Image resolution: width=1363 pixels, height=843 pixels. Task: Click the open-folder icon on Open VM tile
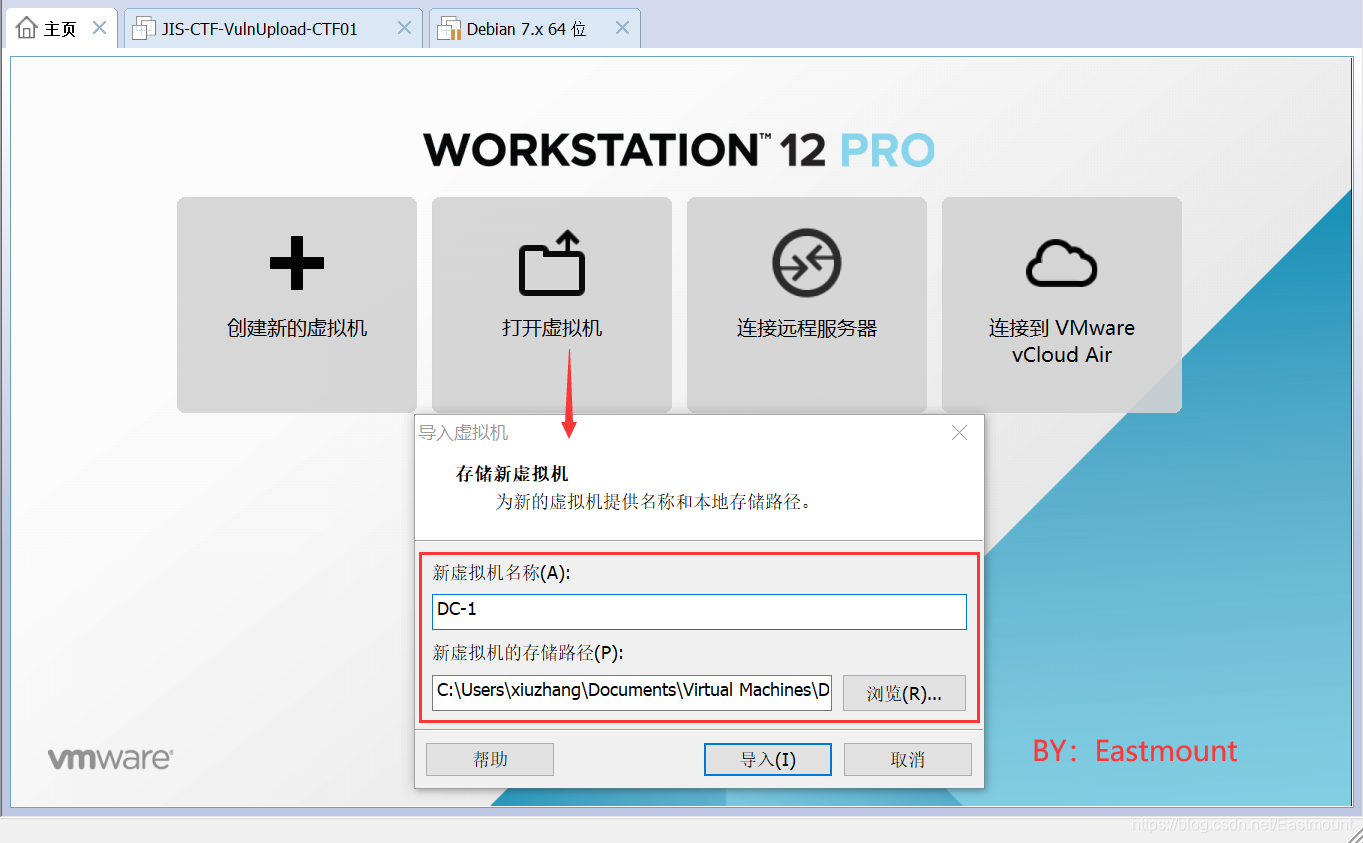(552, 263)
